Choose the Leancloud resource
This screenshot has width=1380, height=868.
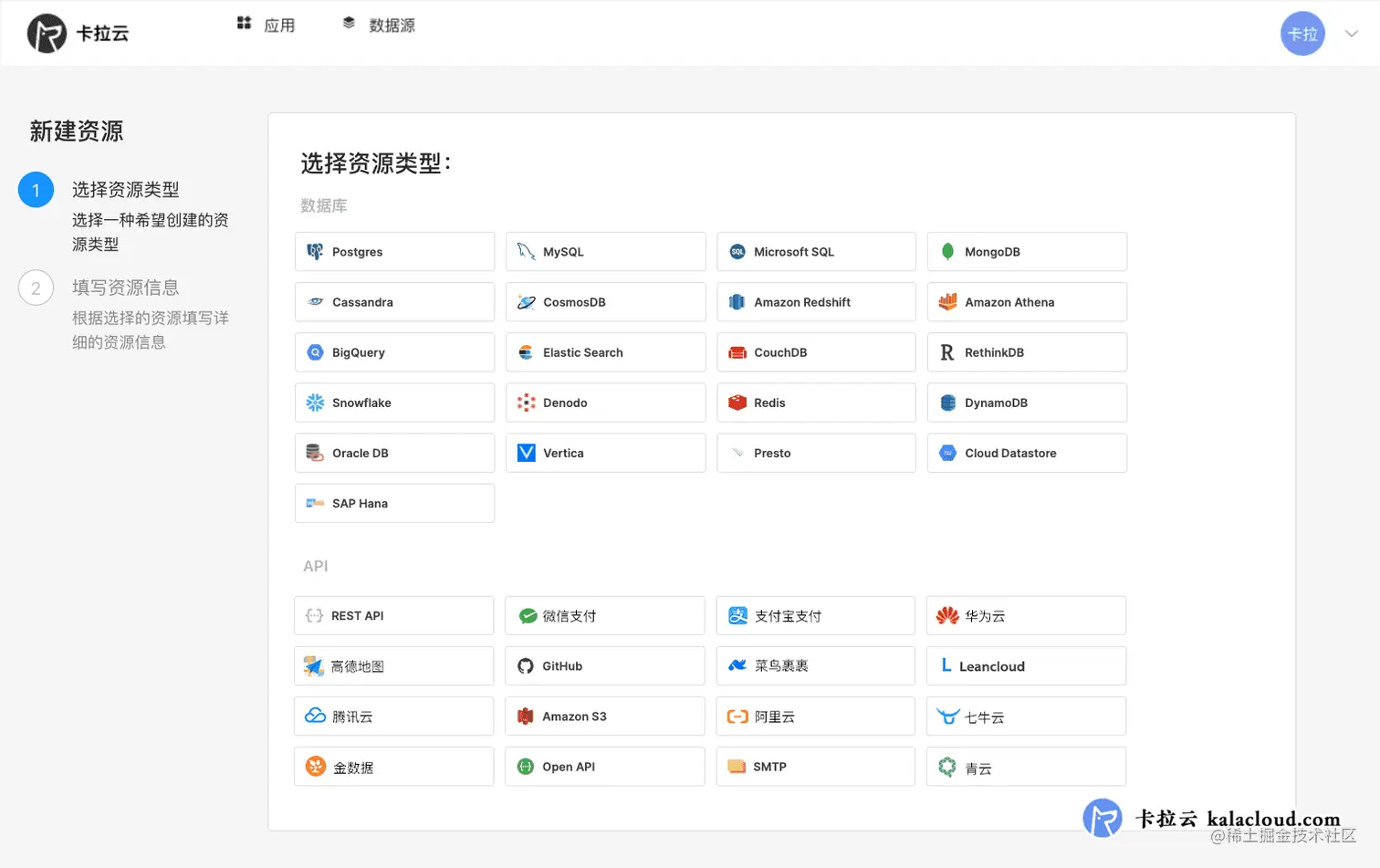(x=1026, y=666)
